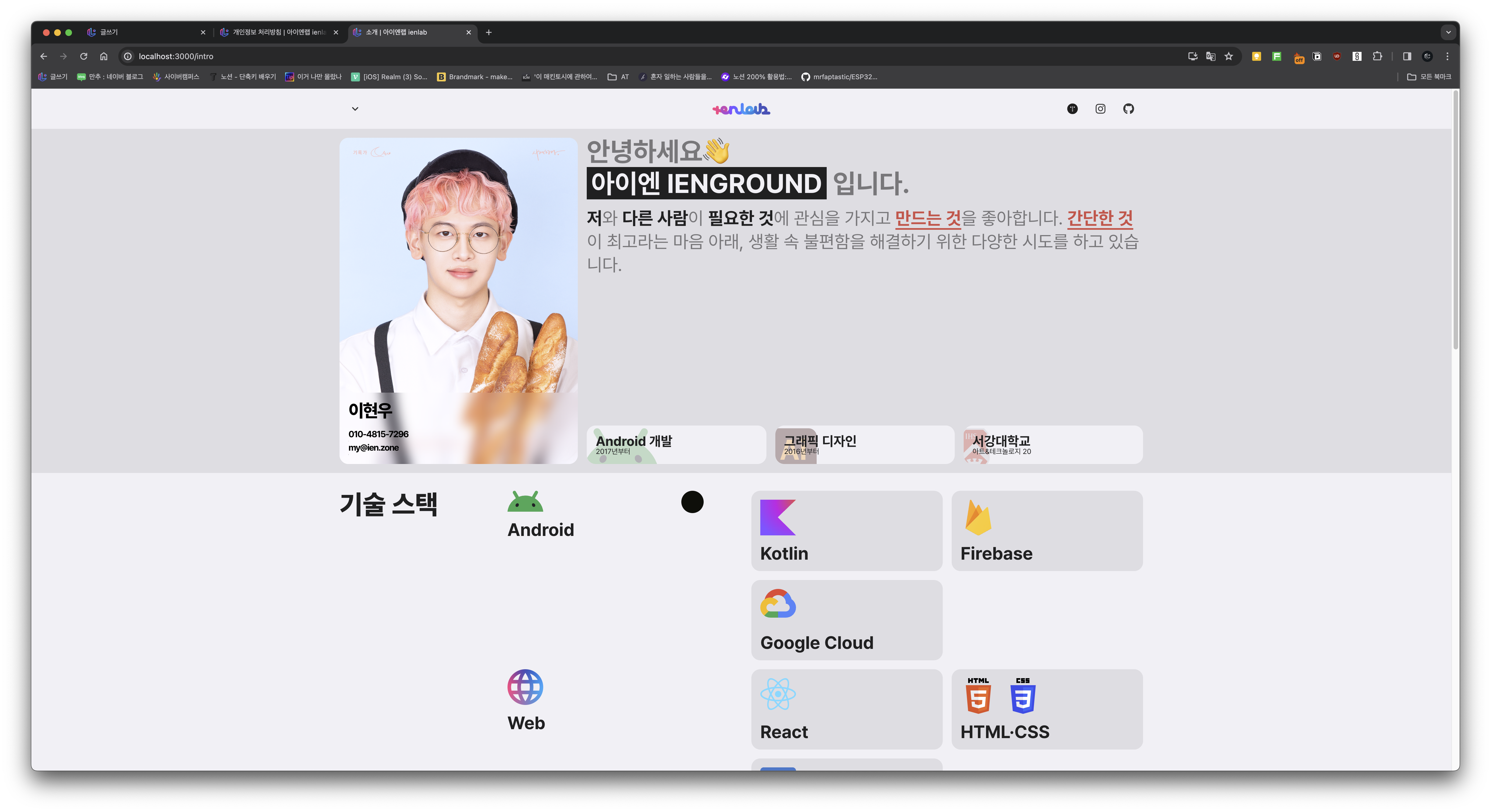
Task: Toggle the Chrome side panel button
Action: click(1407, 56)
